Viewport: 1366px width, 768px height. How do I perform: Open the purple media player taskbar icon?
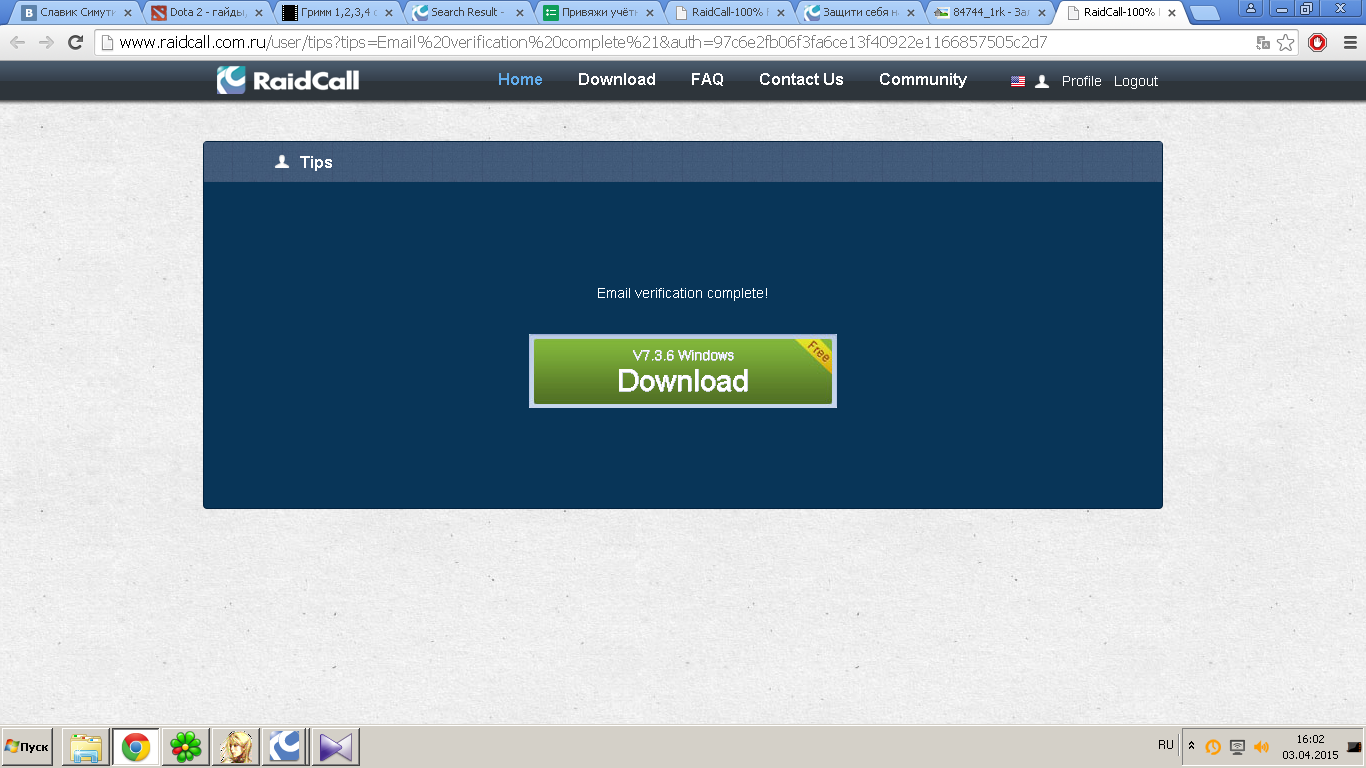[x=335, y=747]
